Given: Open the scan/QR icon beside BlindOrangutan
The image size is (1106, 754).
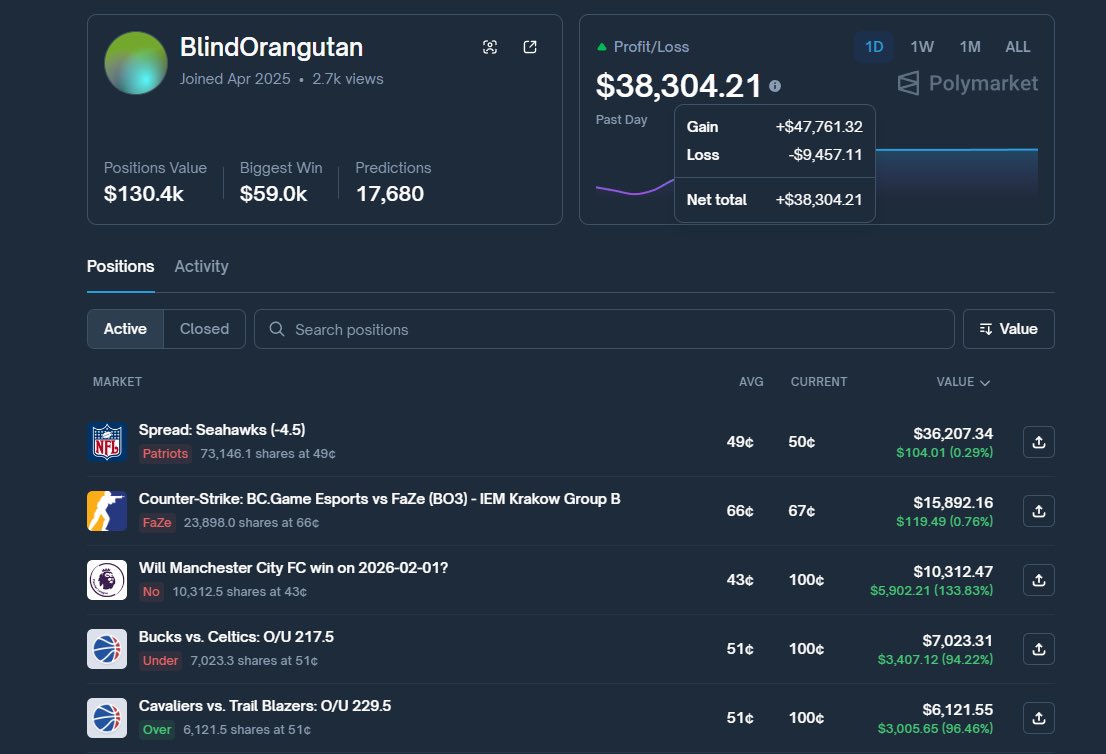Looking at the screenshot, I should click(x=490, y=47).
